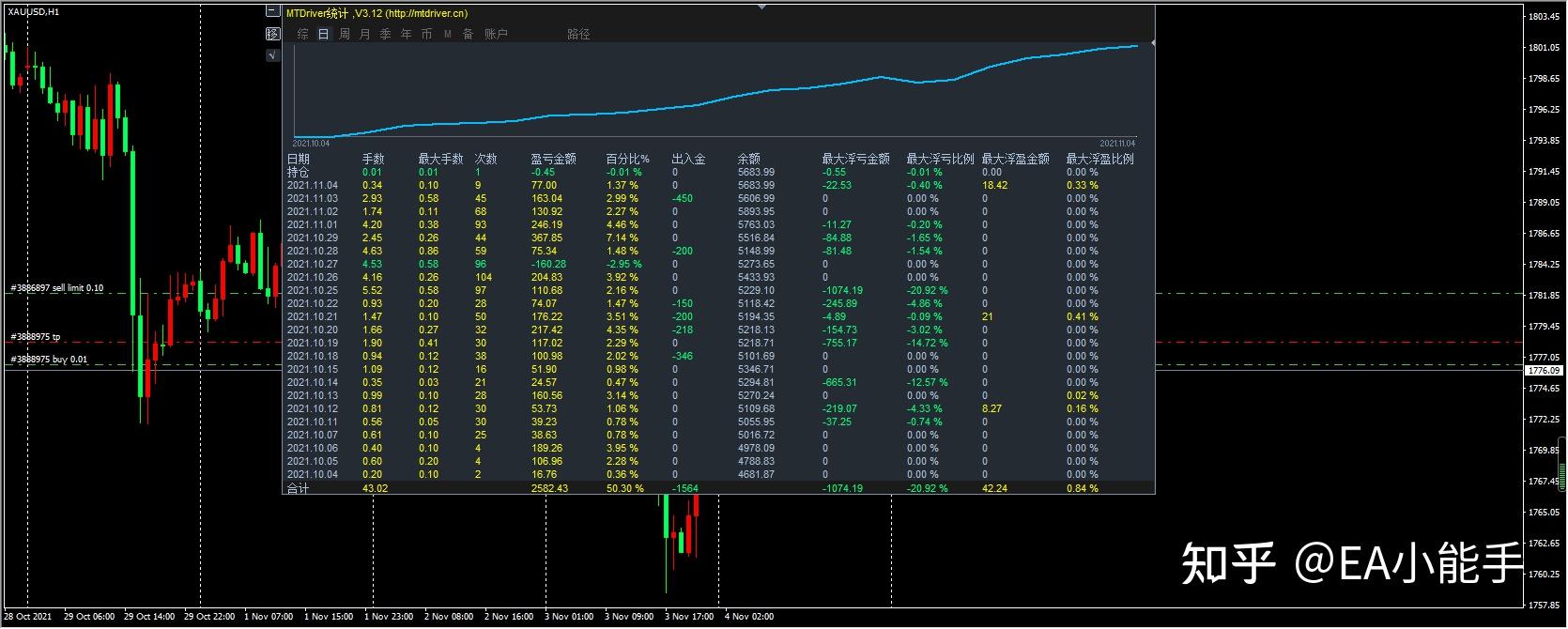Image resolution: width=1568 pixels, height=629 pixels.
Task: Click the 余额 column header
Action: click(748, 159)
